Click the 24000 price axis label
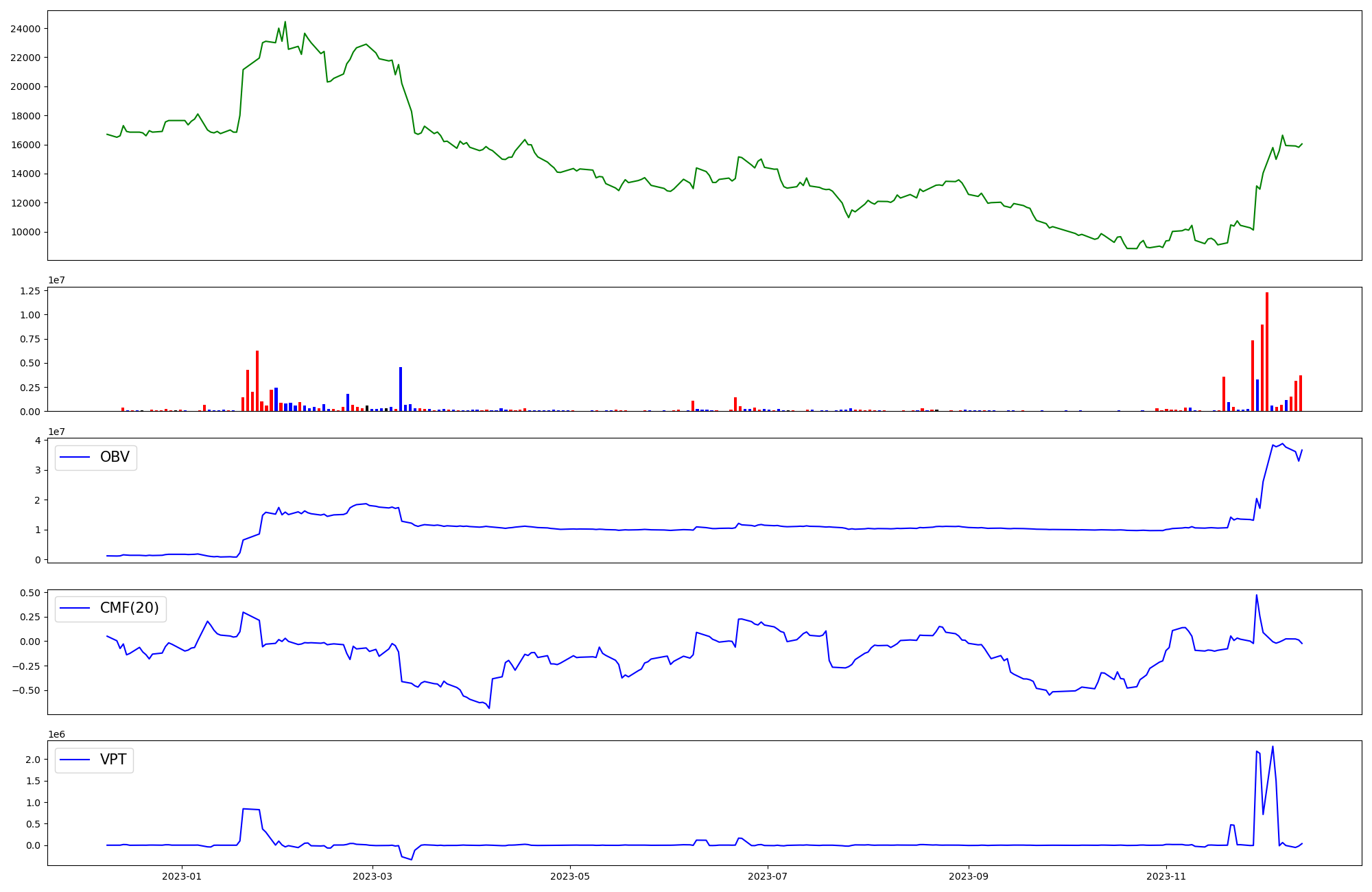 [x=25, y=29]
